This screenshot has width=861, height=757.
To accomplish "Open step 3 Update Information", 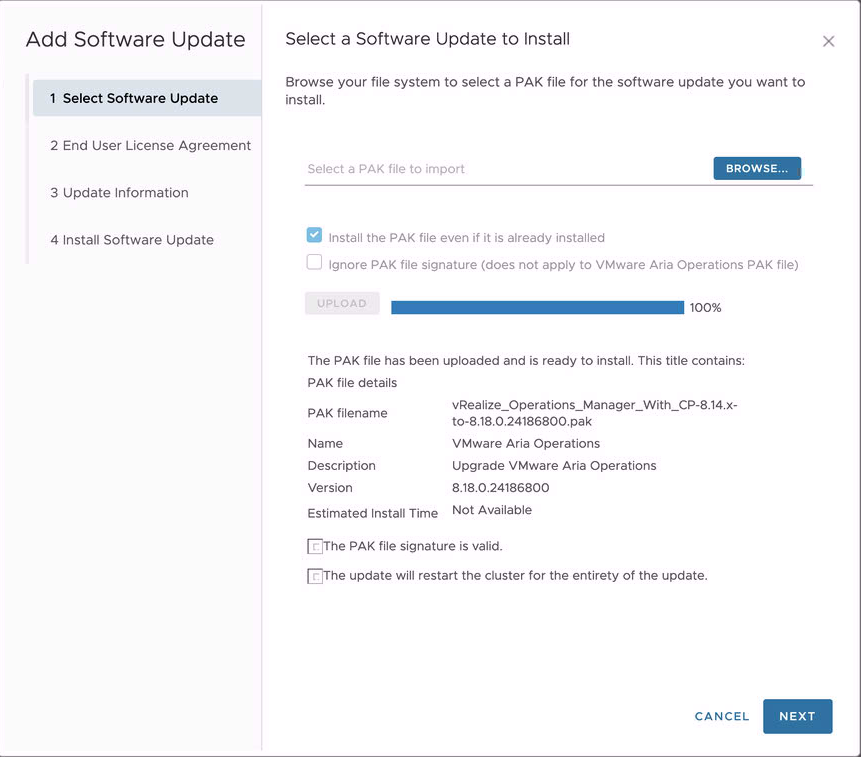I will 119,193.
